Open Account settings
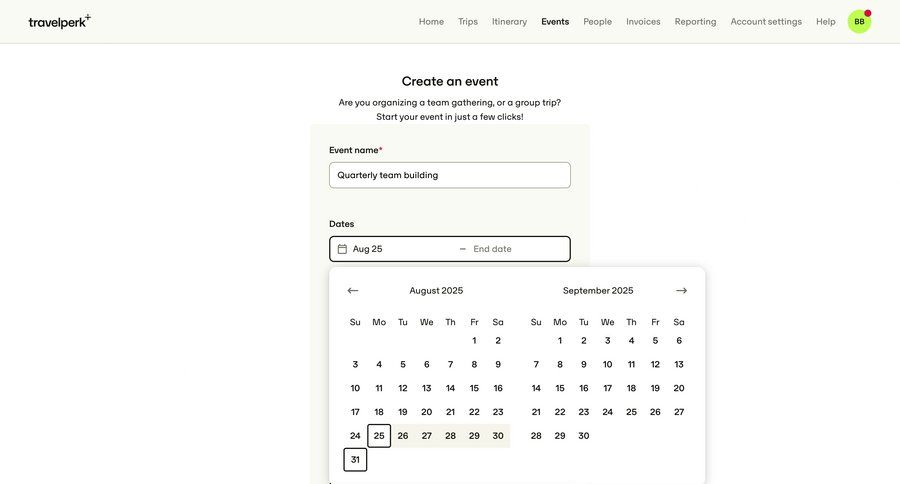 tap(766, 22)
